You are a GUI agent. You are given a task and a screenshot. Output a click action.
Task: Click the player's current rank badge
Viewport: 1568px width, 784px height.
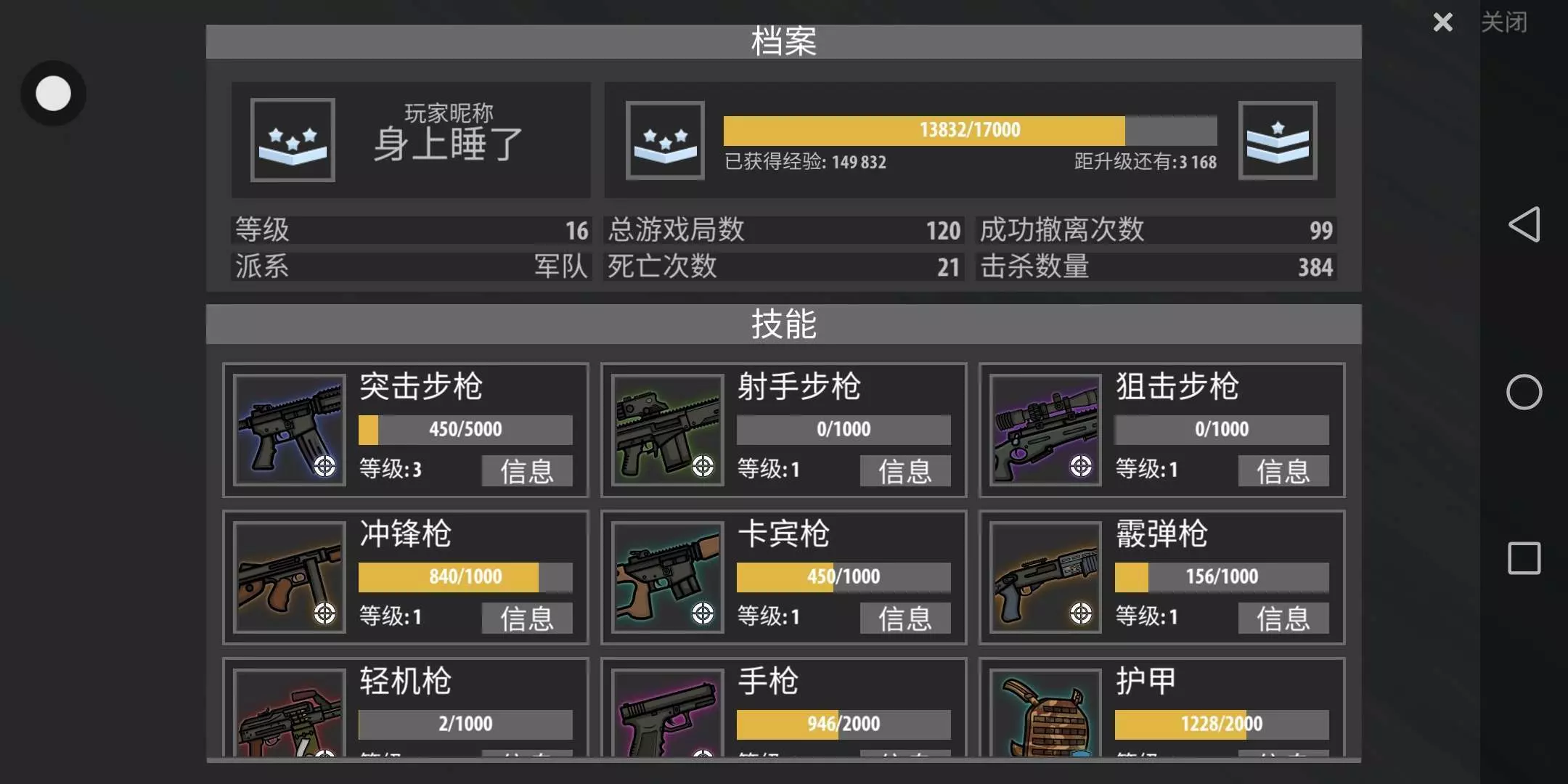[x=293, y=140]
